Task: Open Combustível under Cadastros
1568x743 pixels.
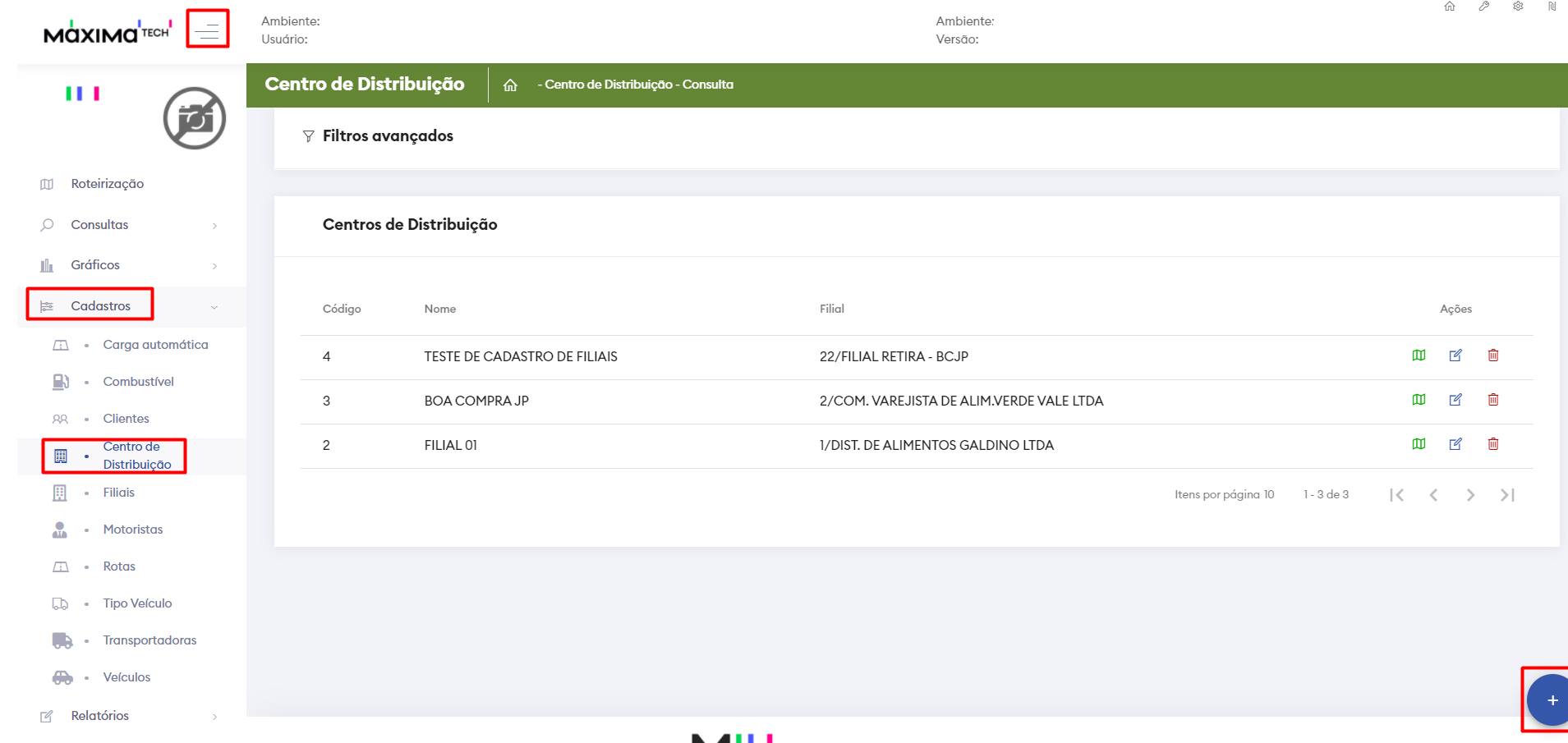Action: pyautogui.click(x=138, y=382)
